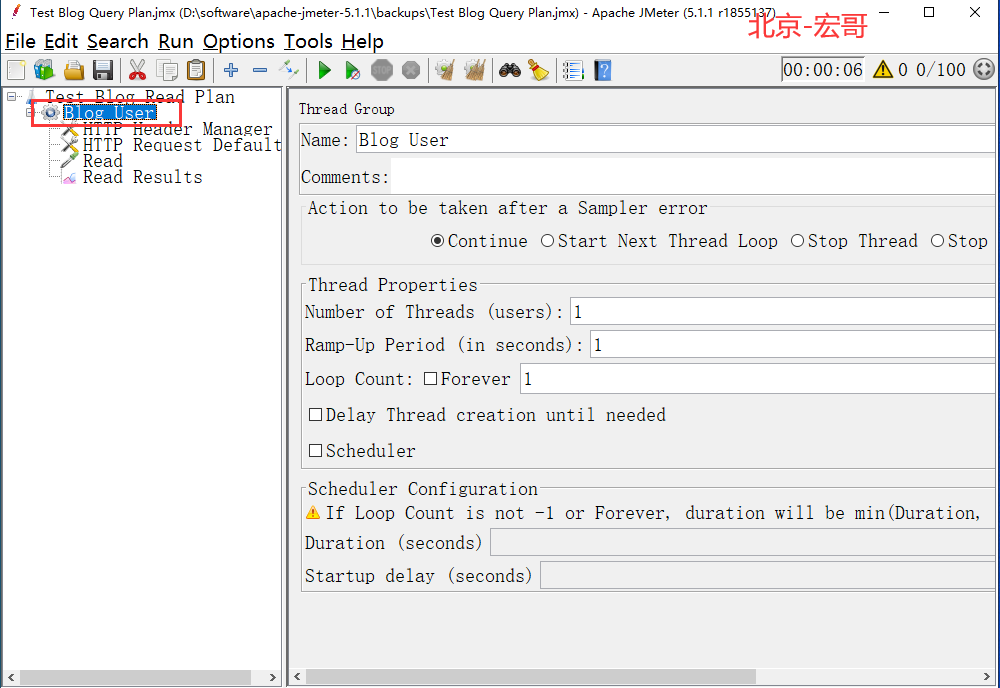Click the Ramp-Up Period input field
This screenshot has width=1000, height=688.
click(793, 345)
